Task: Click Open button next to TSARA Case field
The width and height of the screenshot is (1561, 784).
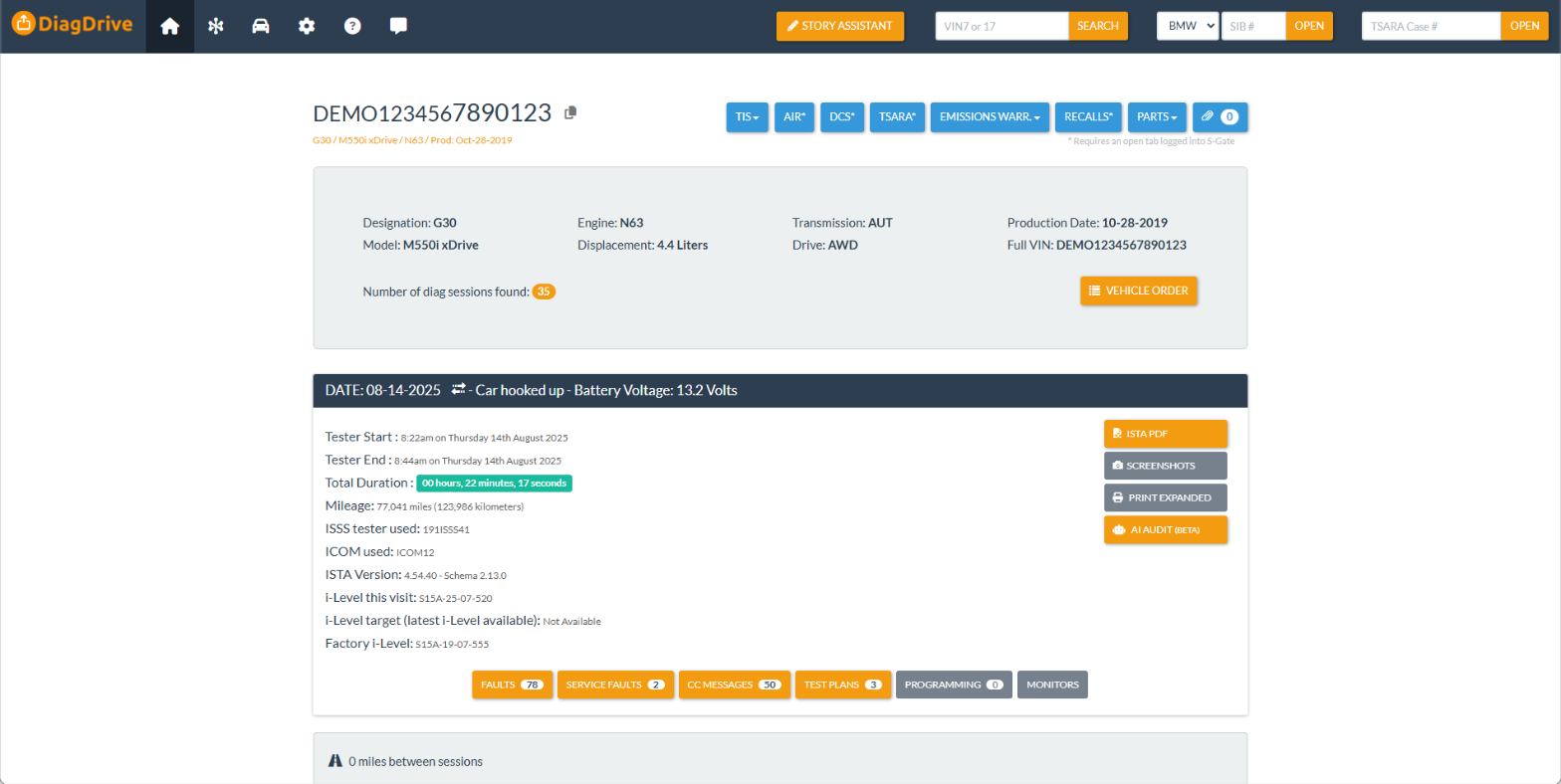Action: click(1524, 26)
